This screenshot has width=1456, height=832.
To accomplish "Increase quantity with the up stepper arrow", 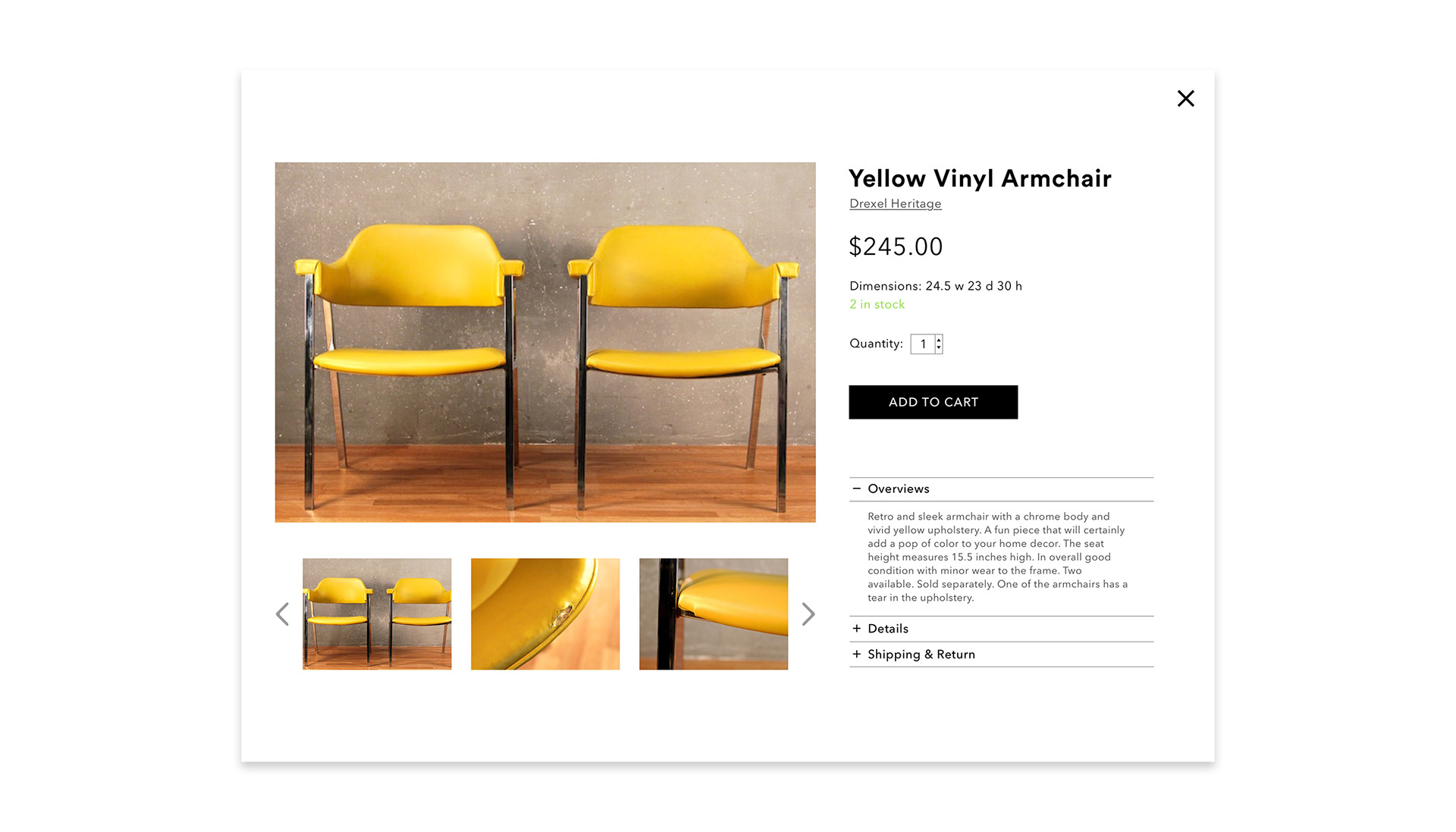I will point(939,340).
